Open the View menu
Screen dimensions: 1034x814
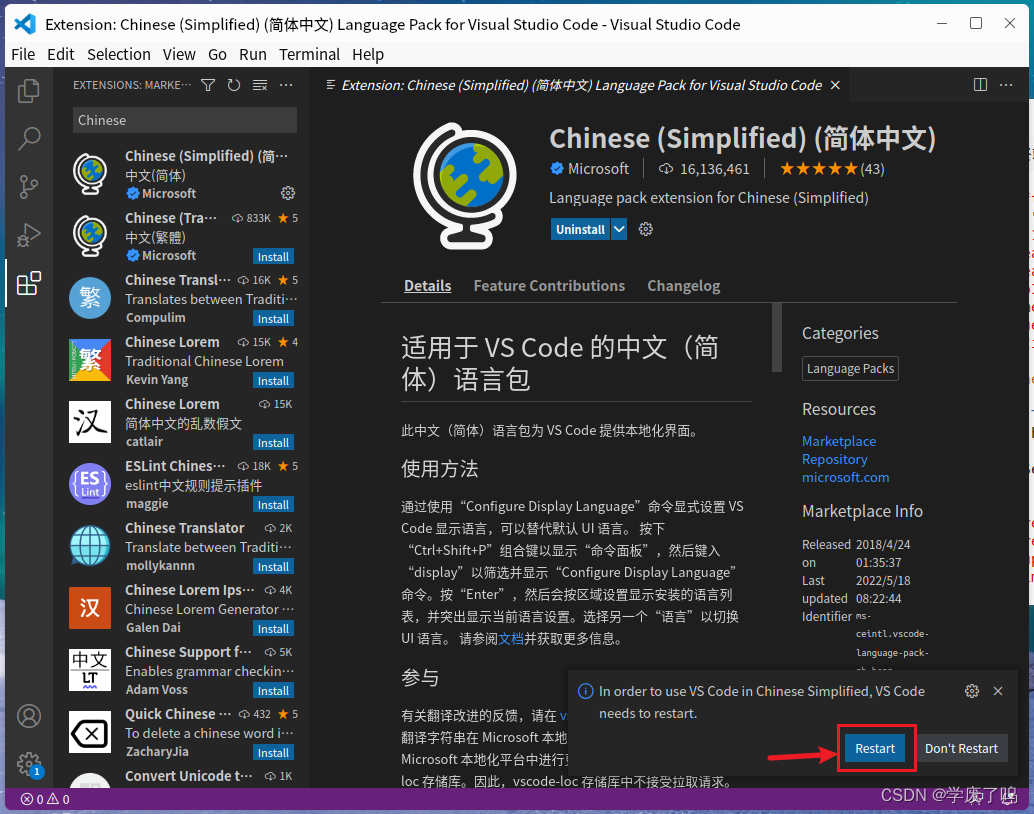point(179,54)
